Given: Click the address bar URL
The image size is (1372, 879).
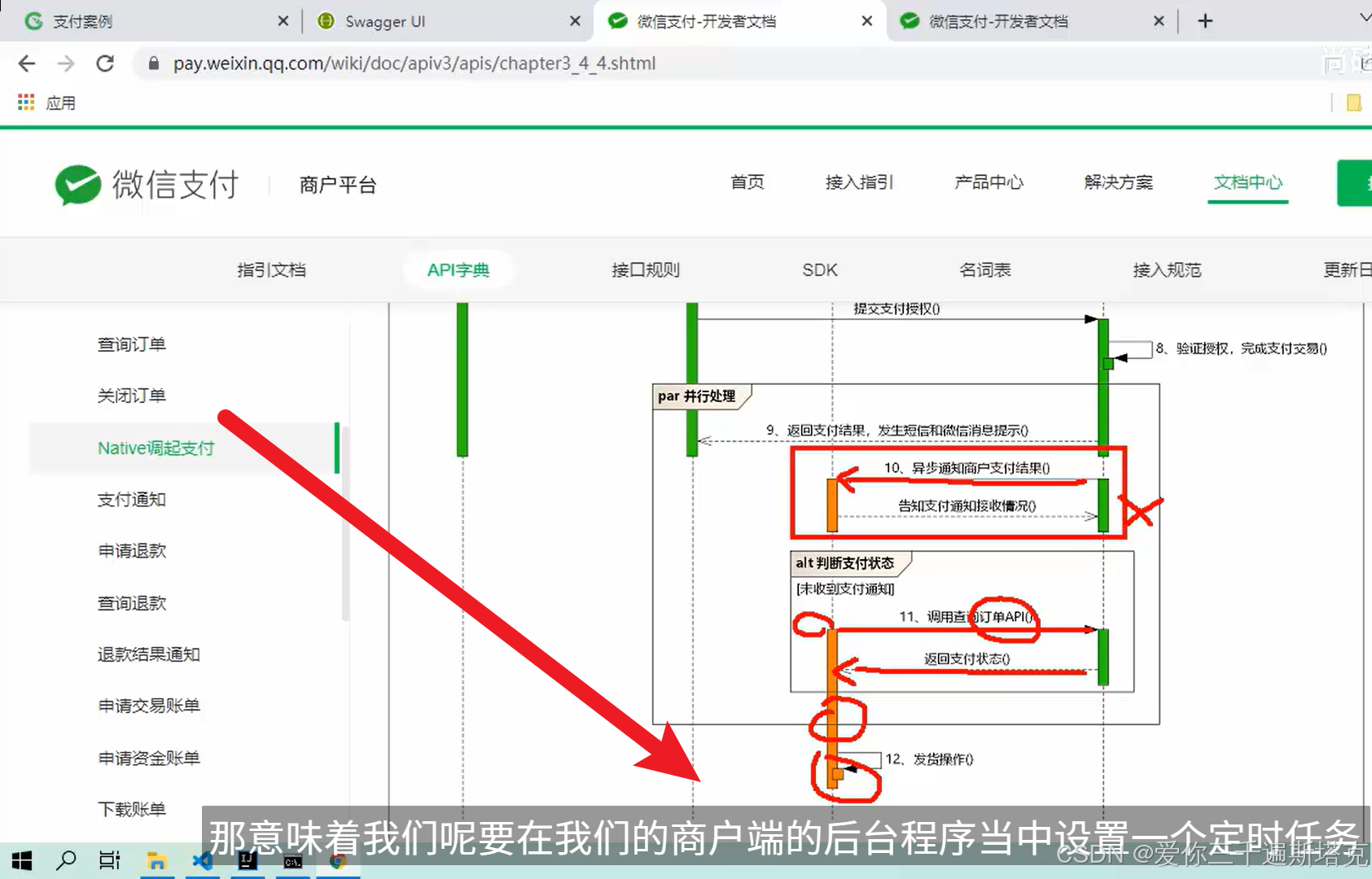Looking at the screenshot, I should (x=414, y=63).
